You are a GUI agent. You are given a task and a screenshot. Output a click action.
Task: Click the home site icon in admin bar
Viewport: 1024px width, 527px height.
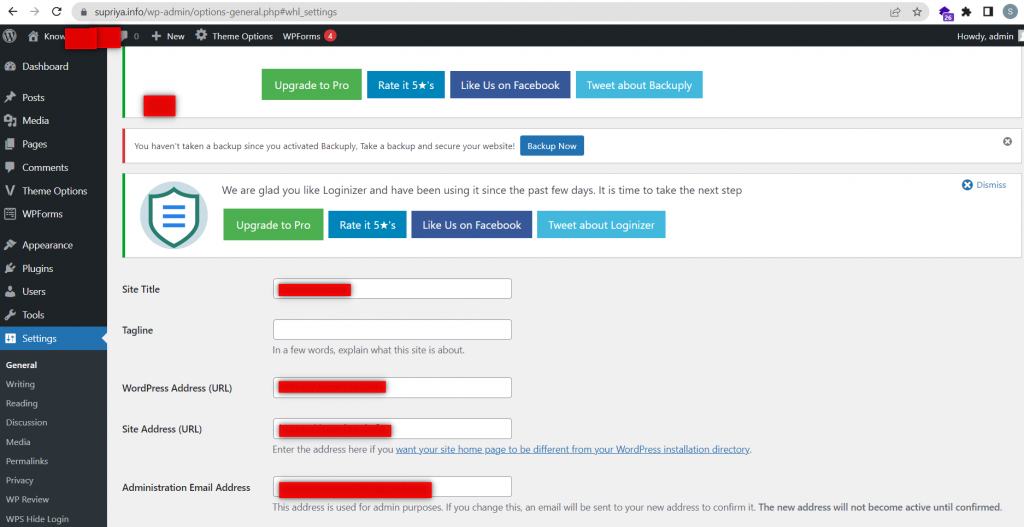[x=33, y=37]
